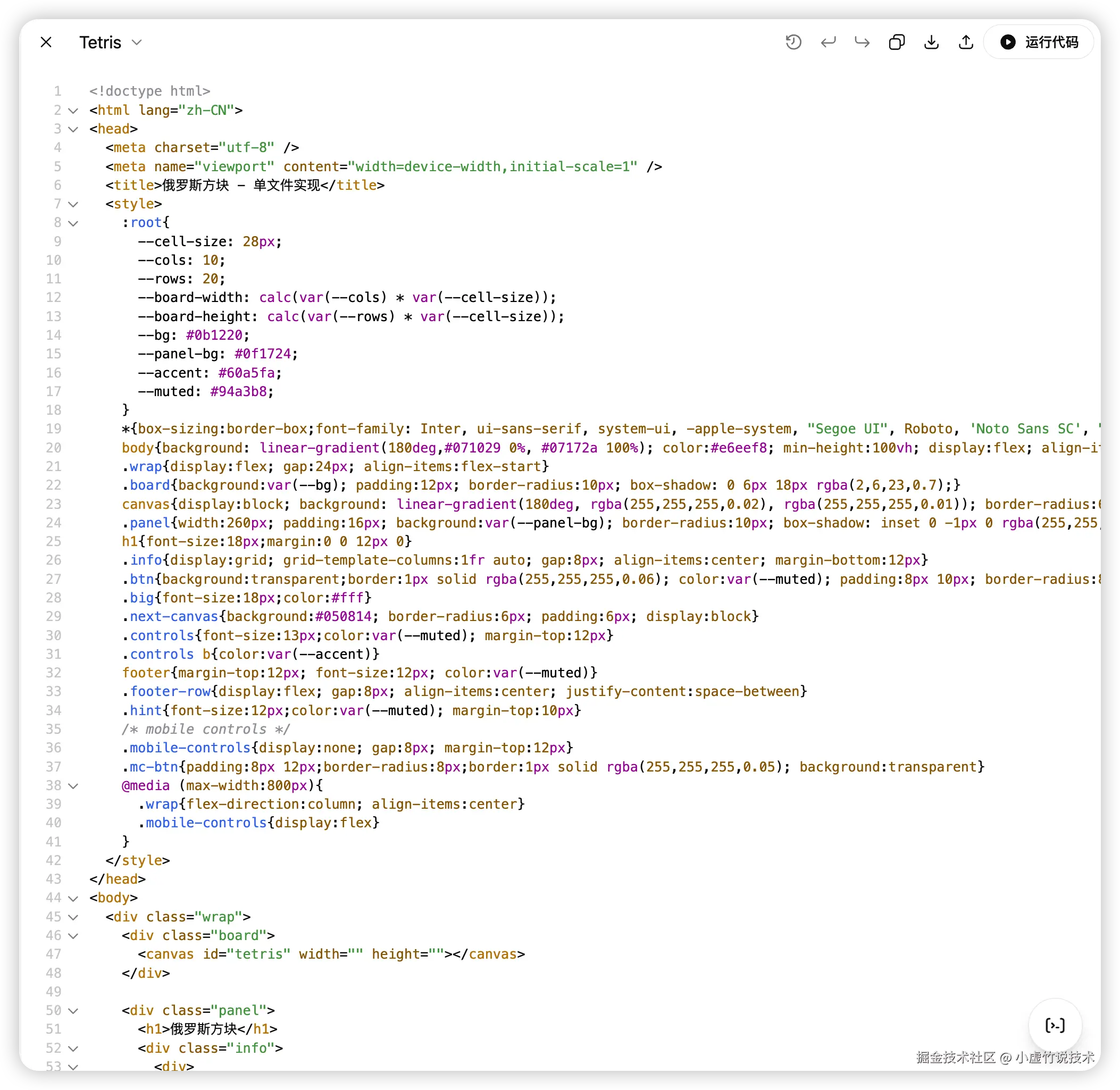Screen dimensions: 1120x1090
Task: Collapse the @media block on line 38
Action: click(73, 786)
